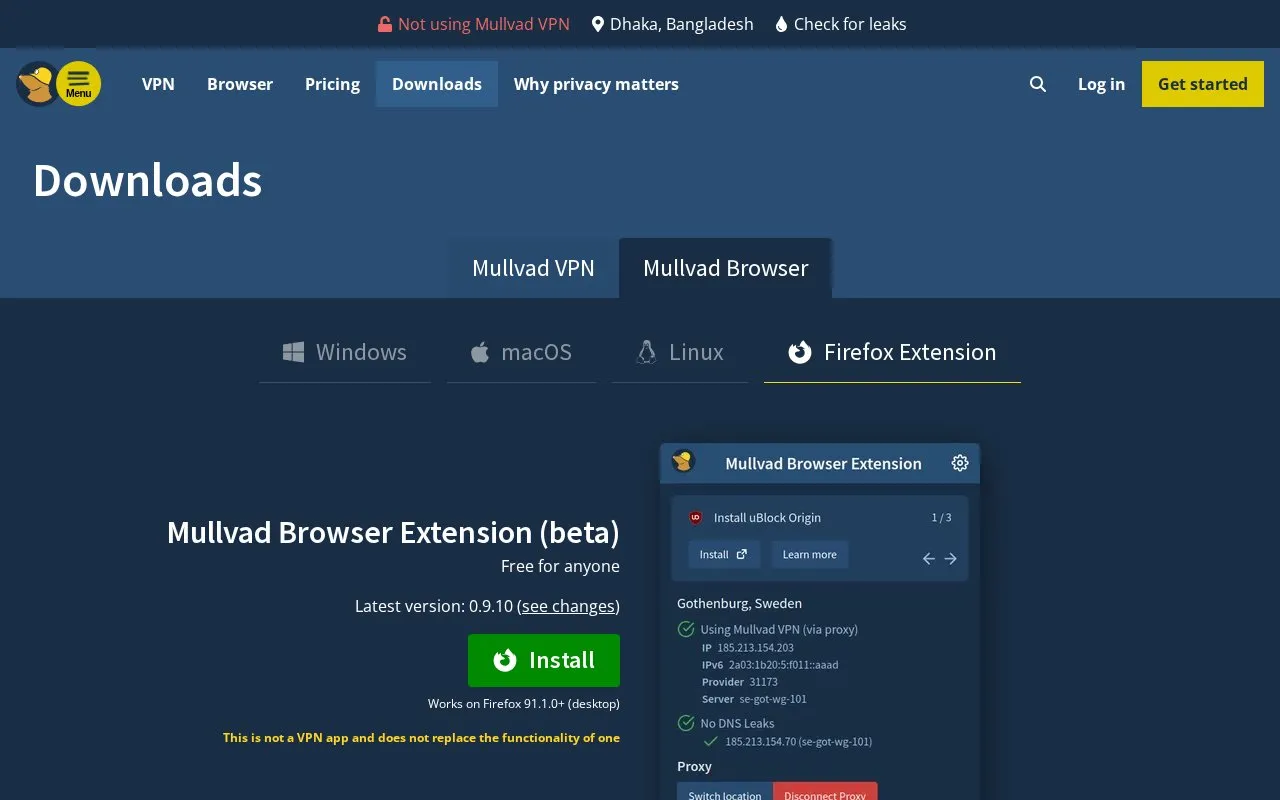The height and width of the screenshot is (800, 1280).
Task: Click the Mullvad mole logo
Action: click(37, 84)
